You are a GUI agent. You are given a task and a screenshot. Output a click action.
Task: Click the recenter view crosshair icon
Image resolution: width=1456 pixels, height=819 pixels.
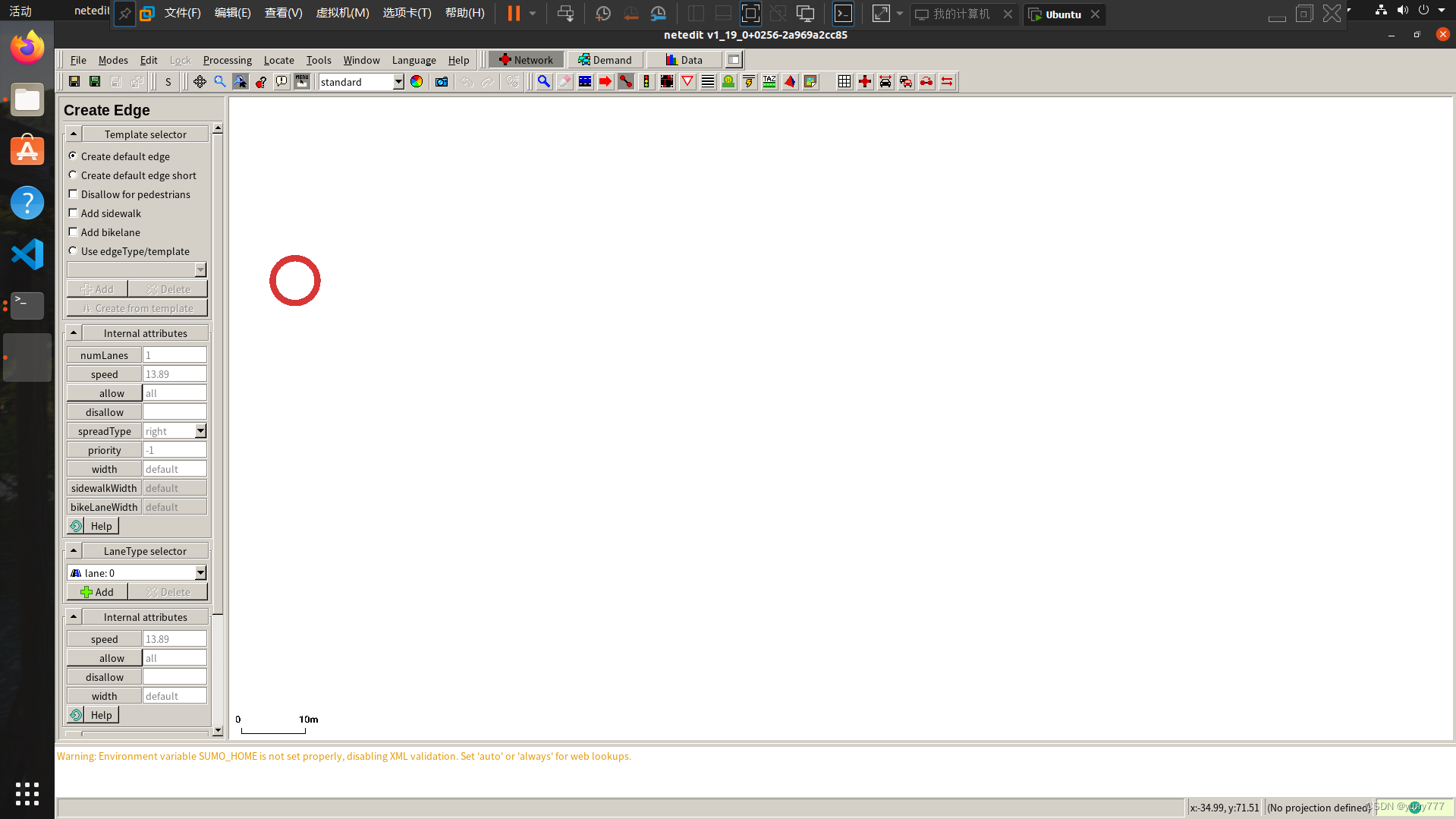200,81
